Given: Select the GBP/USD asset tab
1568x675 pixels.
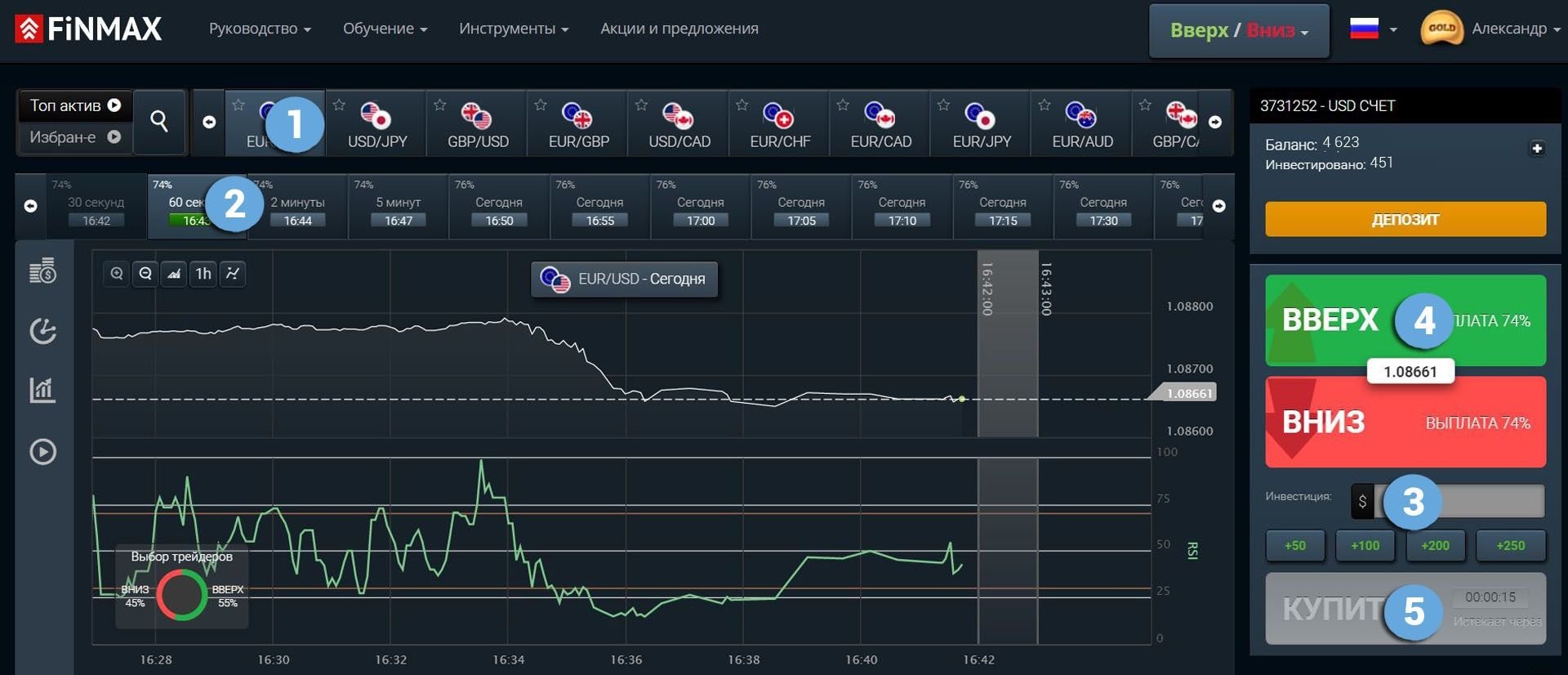Looking at the screenshot, I should click(478, 123).
